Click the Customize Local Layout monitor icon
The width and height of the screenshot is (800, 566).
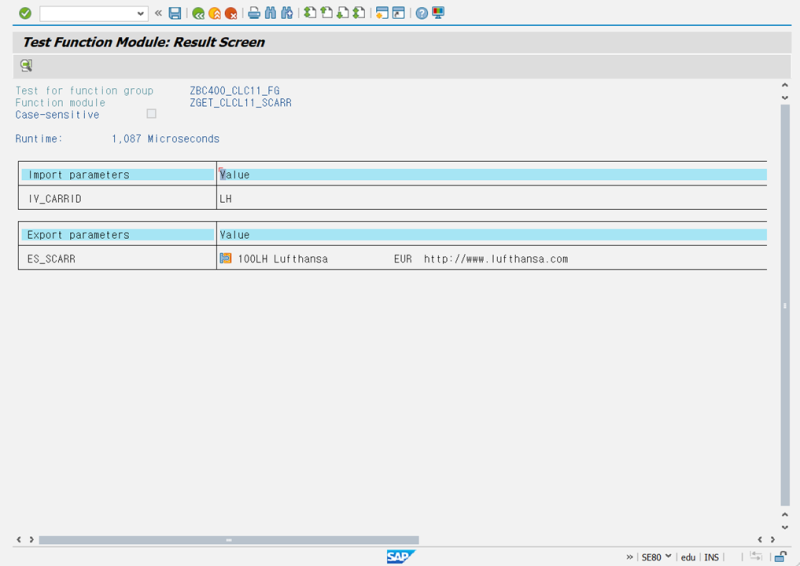(x=438, y=13)
